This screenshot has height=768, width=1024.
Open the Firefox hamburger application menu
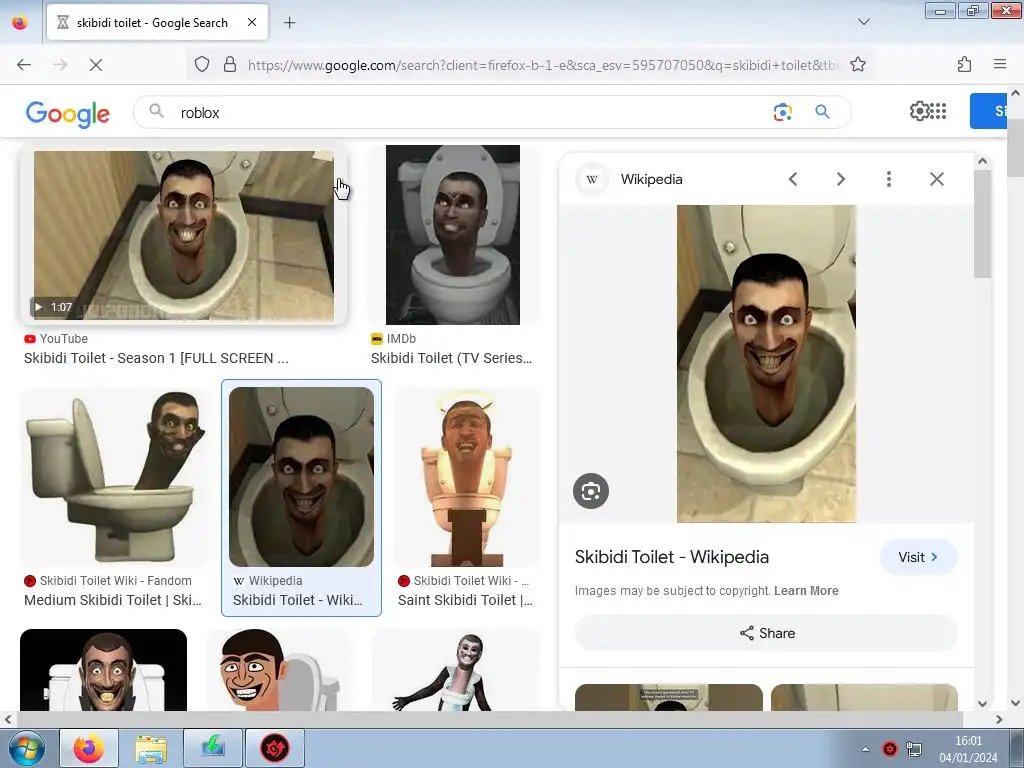tap(1000, 64)
